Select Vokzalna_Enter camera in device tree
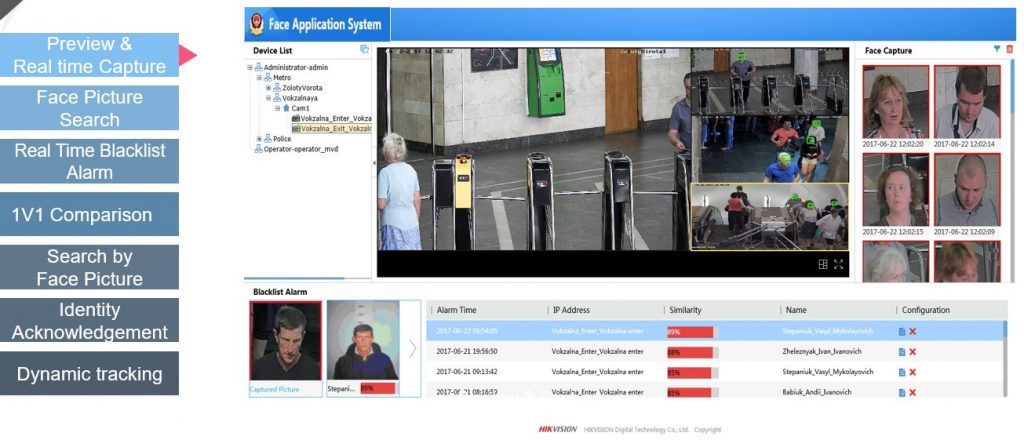 pyautogui.click(x=336, y=118)
